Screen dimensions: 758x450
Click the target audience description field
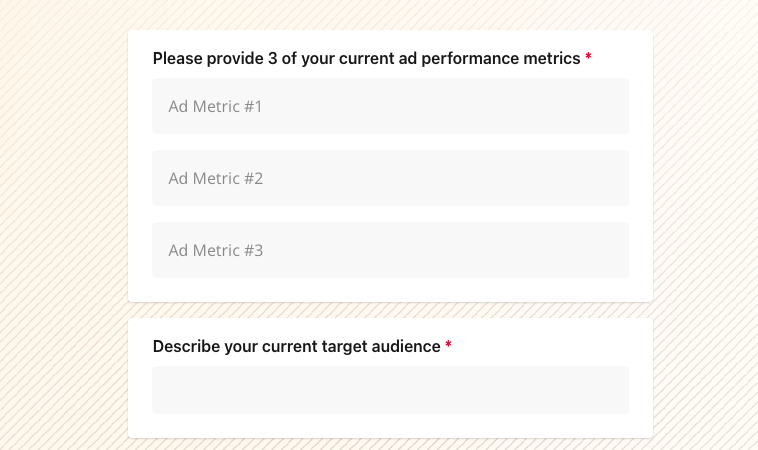coord(390,390)
